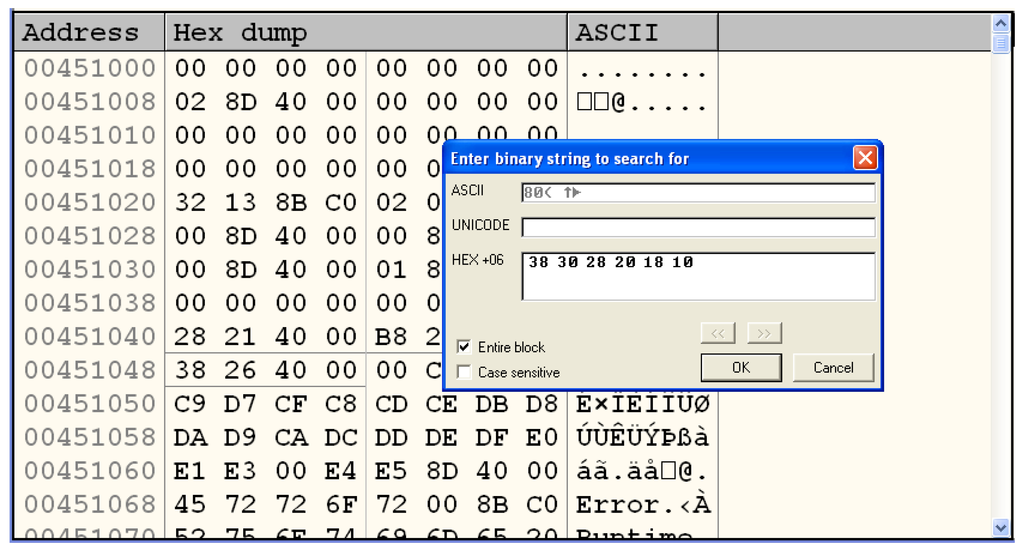This screenshot has width=1024, height=555.
Task: Click the >> next pattern button
Action: 764,334
